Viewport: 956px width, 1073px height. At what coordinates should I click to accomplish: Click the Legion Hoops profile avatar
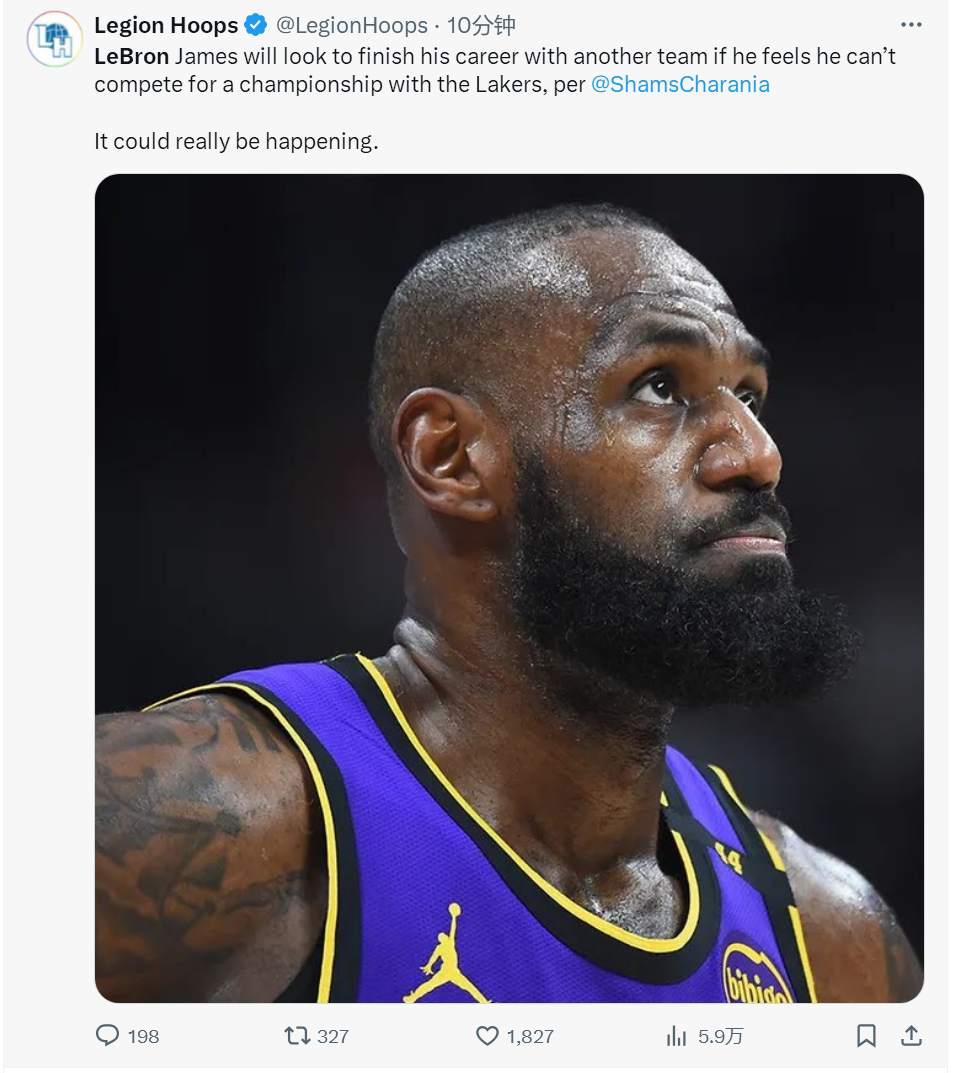pyautogui.click(x=55, y=39)
